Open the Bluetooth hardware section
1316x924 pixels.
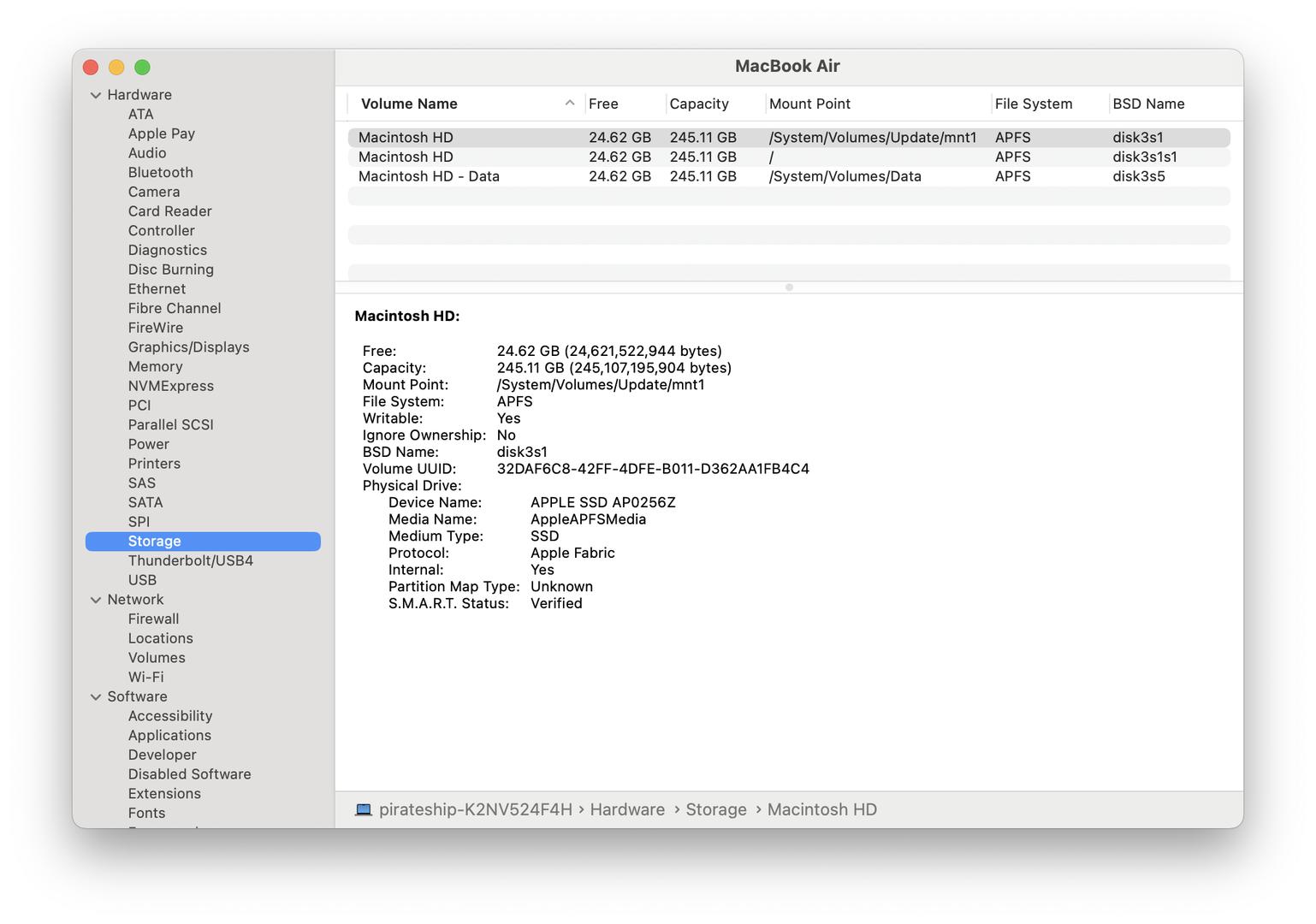tap(161, 173)
